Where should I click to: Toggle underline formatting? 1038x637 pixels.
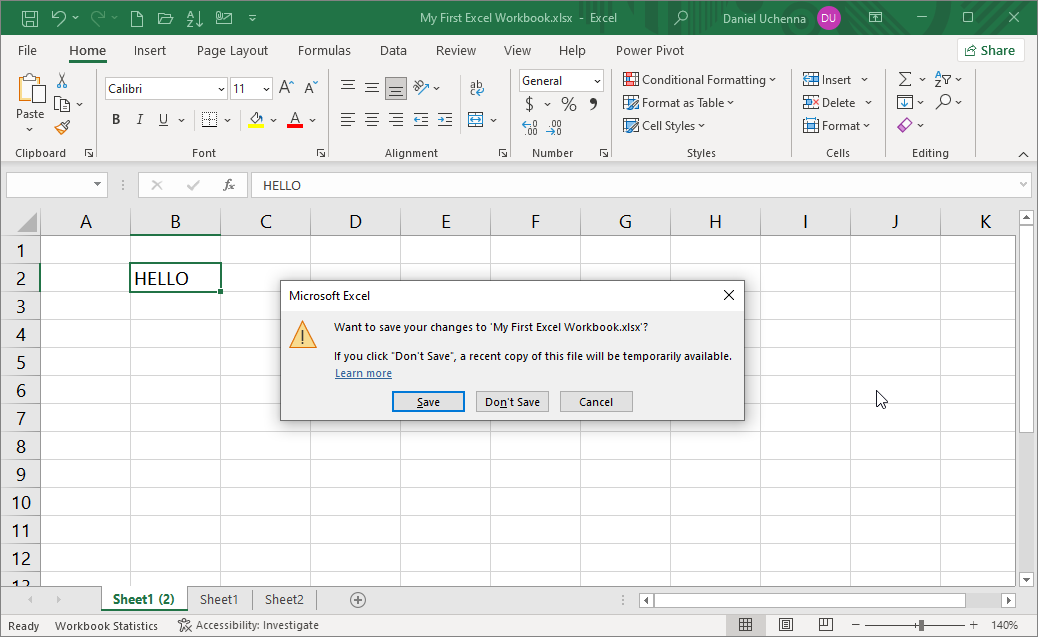click(x=161, y=119)
